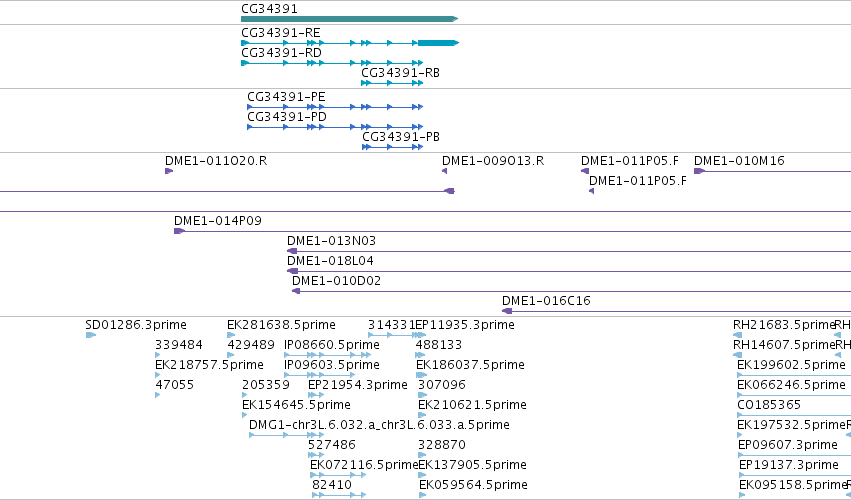Select EST 488133
The image size is (851, 500).
pos(421,355)
